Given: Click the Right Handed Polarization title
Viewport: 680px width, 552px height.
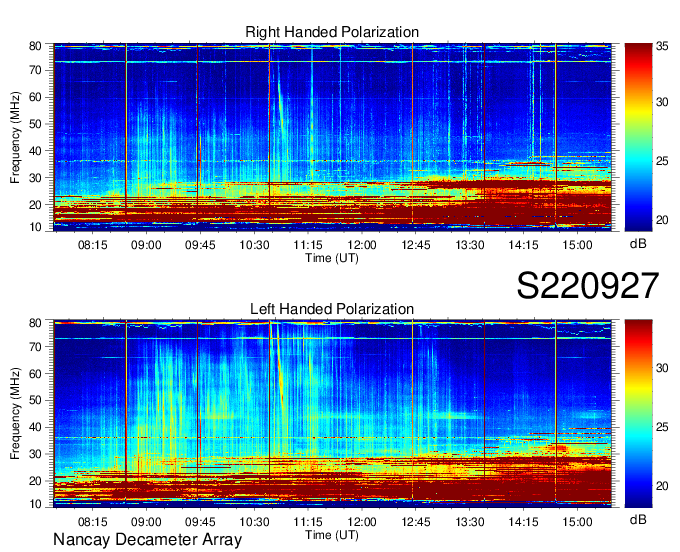Looking at the screenshot, I should coord(332,32).
